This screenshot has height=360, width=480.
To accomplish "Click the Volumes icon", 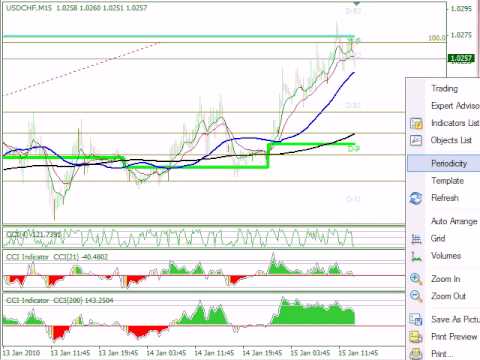I will tap(416, 256).
